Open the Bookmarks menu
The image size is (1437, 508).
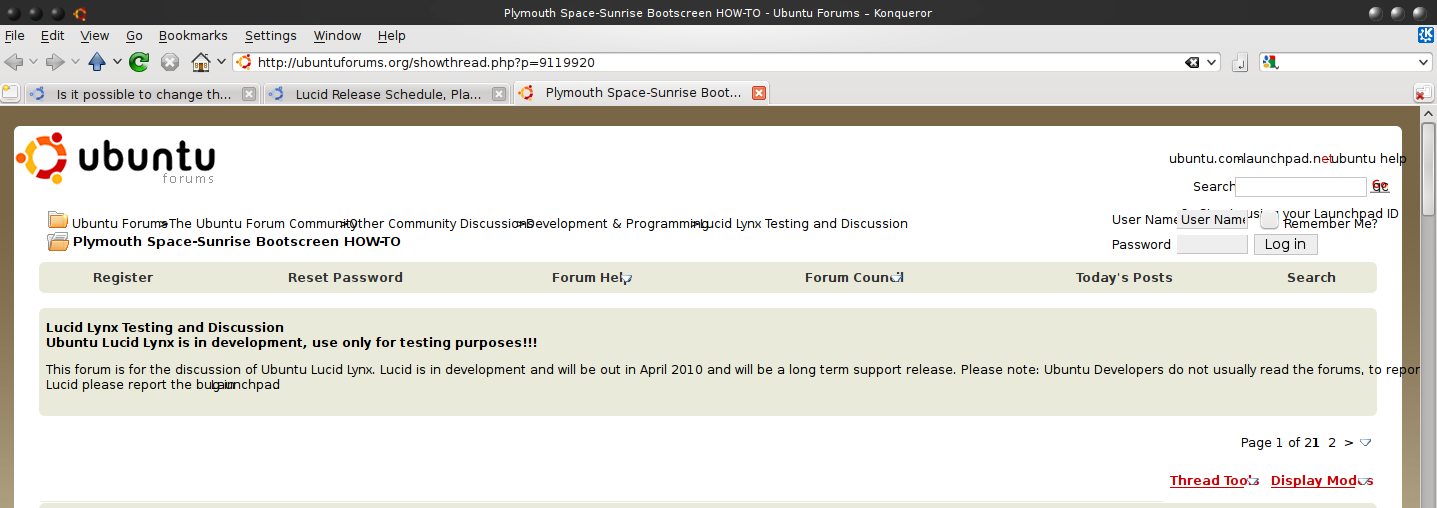pyautogui.click(x=193, y=35)
